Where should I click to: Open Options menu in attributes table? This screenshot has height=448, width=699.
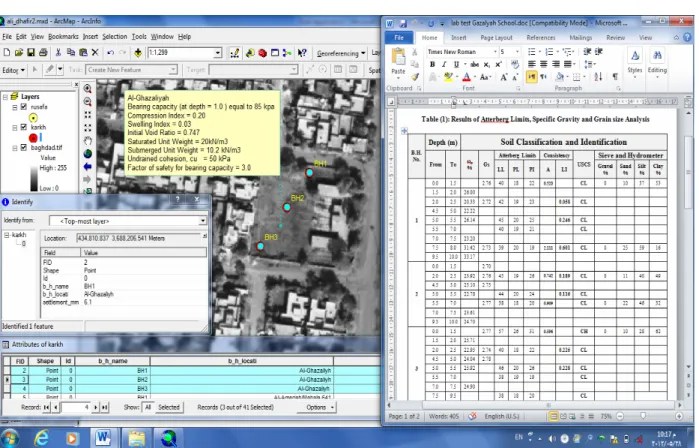point(319,407)
